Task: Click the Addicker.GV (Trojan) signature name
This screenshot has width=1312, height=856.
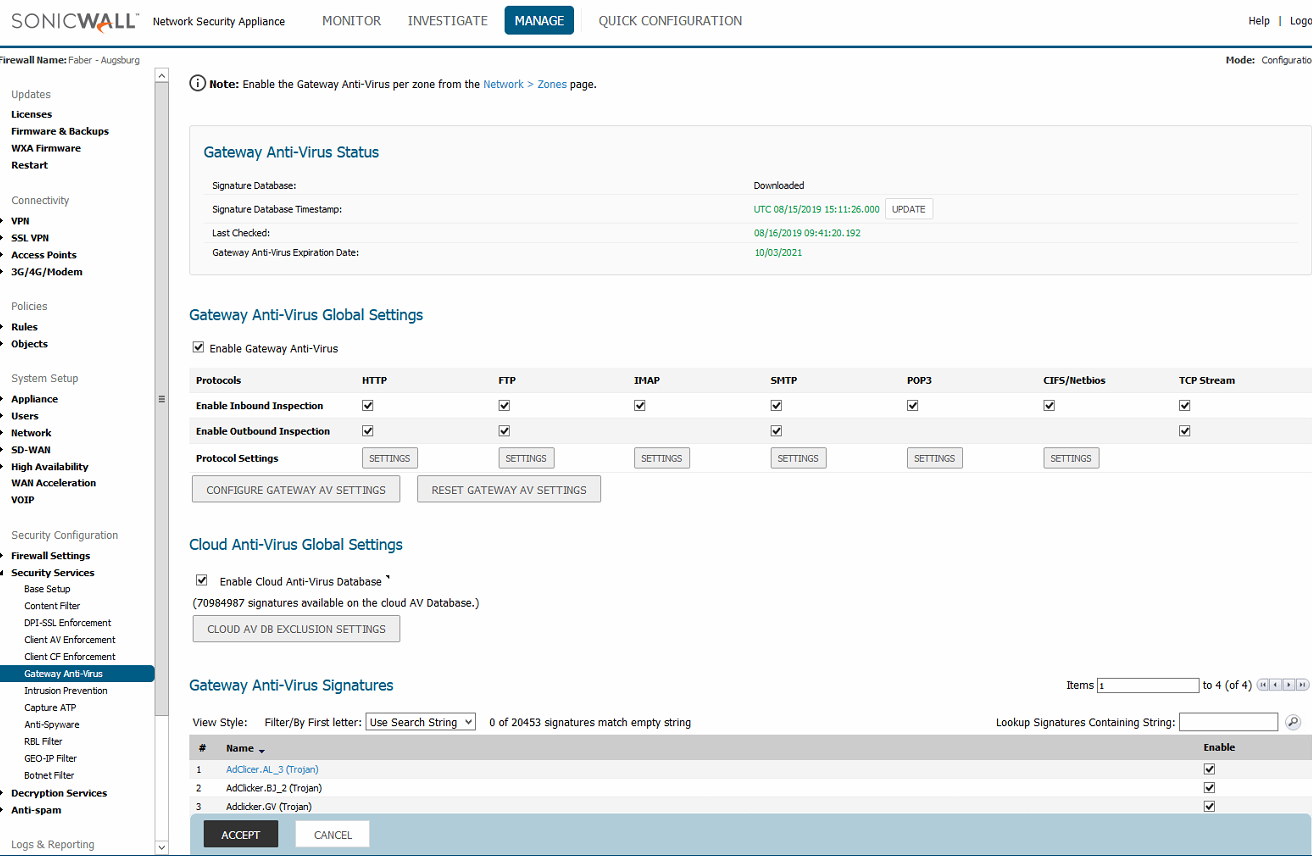Action: [x=268, y=806]
